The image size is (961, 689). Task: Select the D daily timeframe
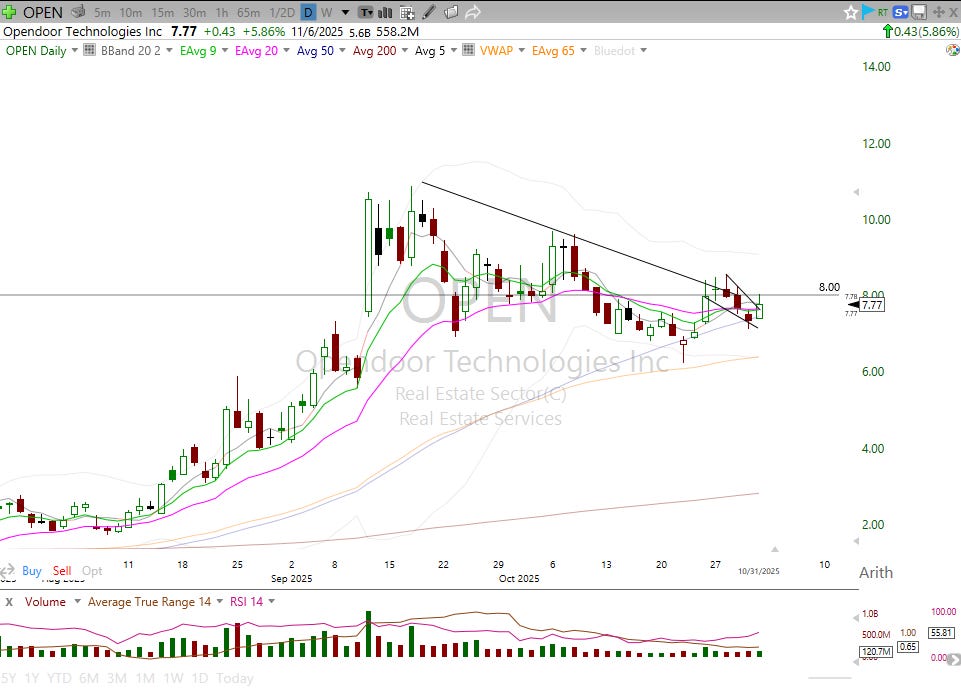[x=309, y=12]
